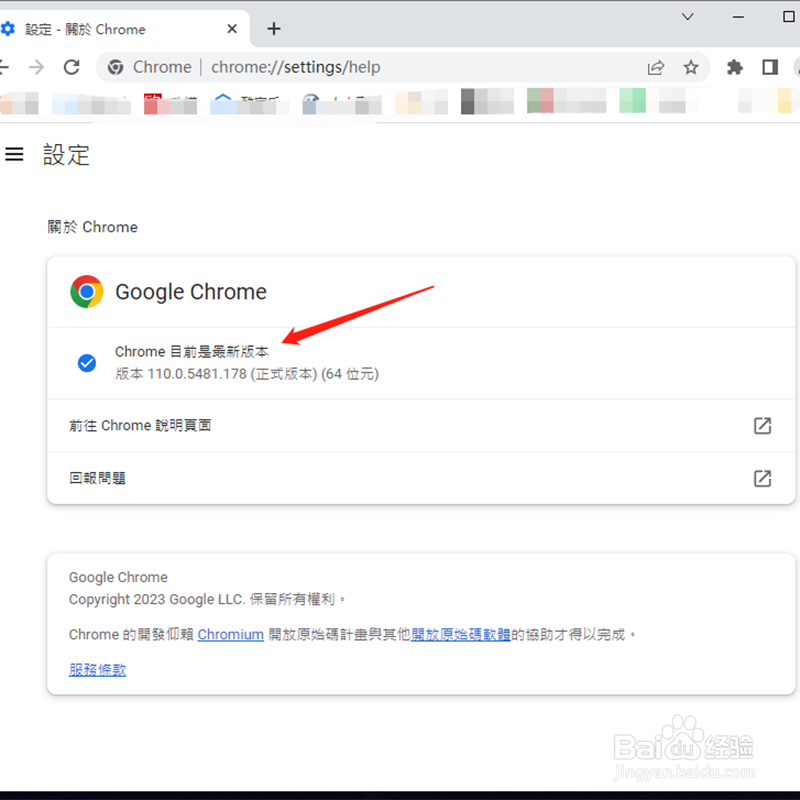Click the 關於 Chrome heading

(x=92, y=227)
